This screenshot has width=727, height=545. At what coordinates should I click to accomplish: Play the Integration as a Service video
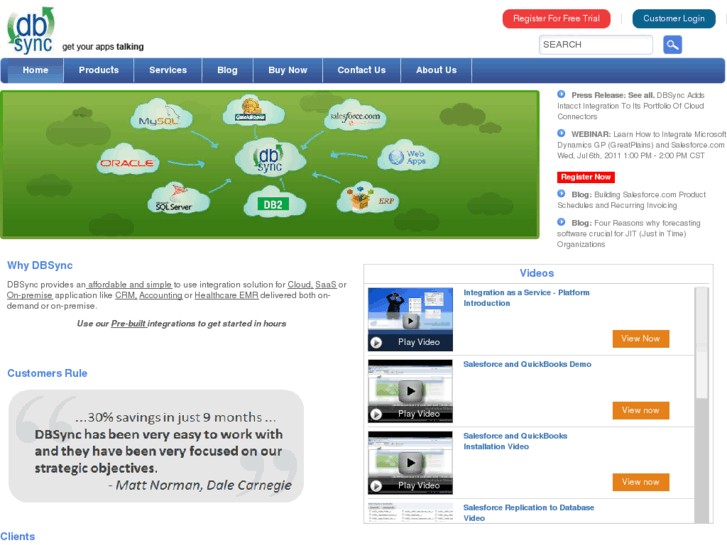click(410, 320)
